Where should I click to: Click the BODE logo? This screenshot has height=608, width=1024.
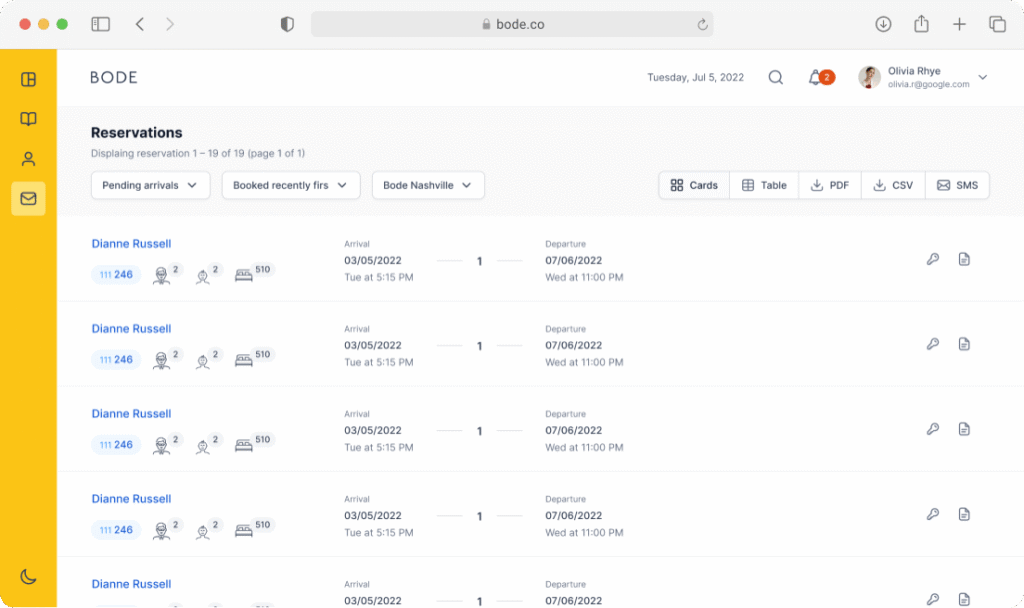click(114, 77)
